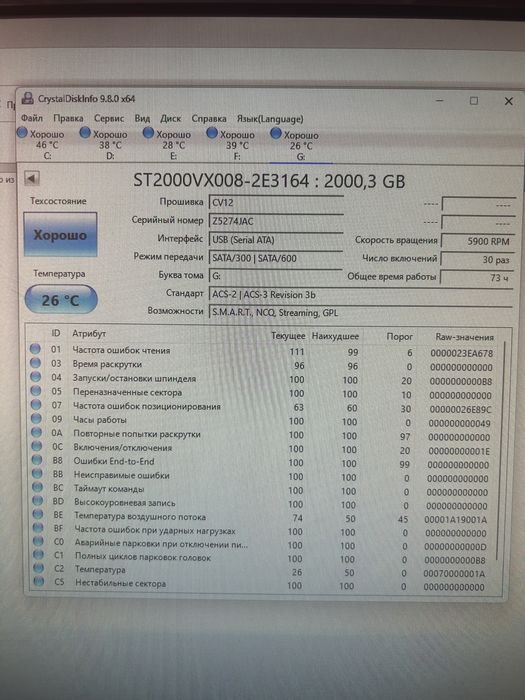Image resolution: width=525 pixels, height=700 pixels.
Task: Click the status dot of attribute BD
Action: pyautogui.click(x=38, y=501)
